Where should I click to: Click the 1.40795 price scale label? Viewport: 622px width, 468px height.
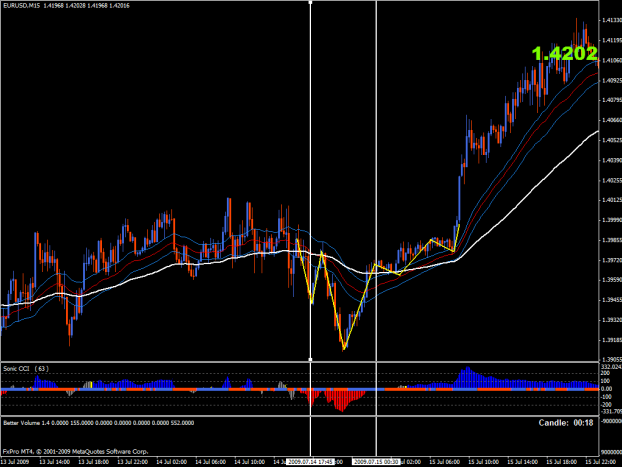[x=612, y=100]
